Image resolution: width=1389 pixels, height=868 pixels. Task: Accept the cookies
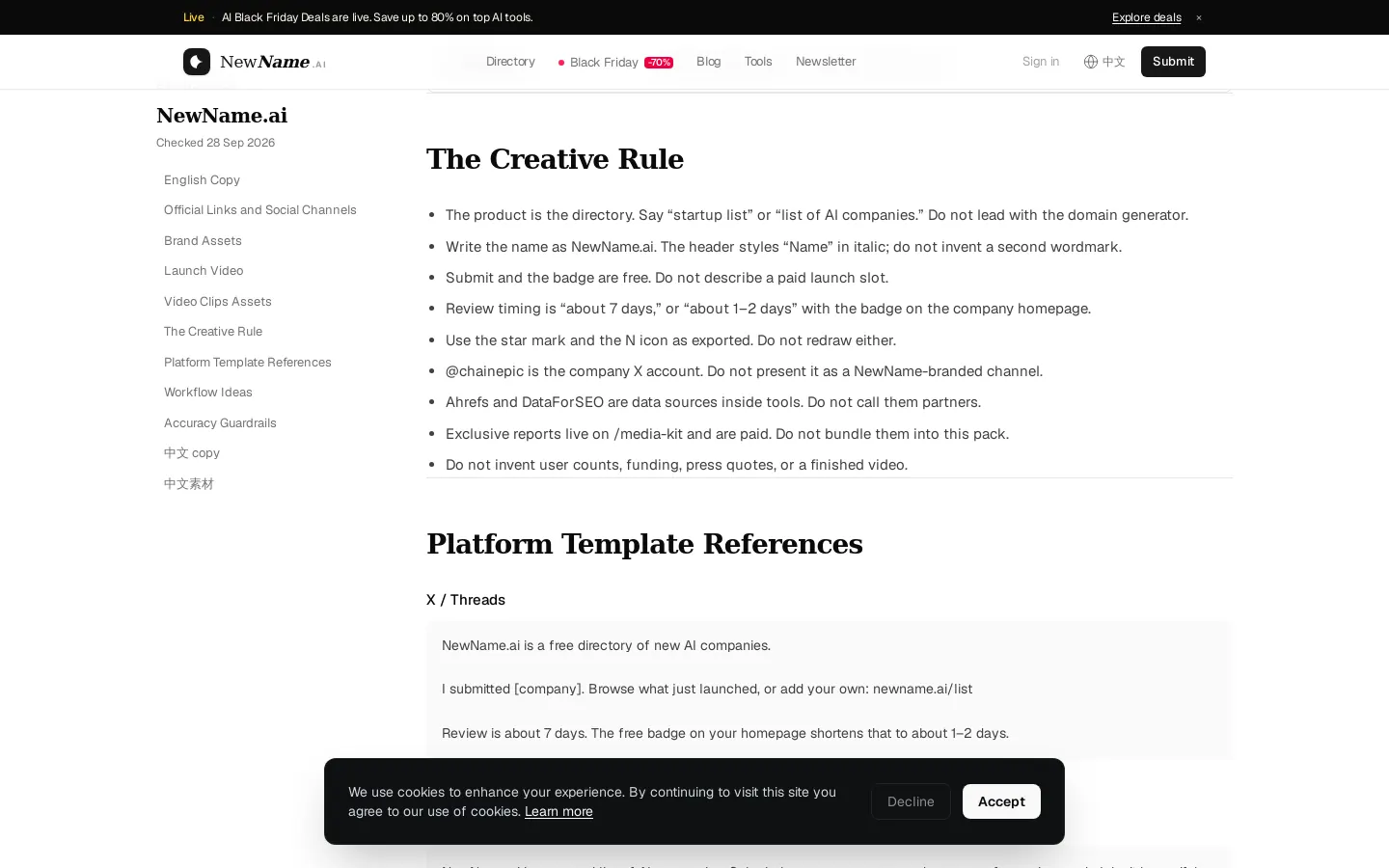(1001, 801)
